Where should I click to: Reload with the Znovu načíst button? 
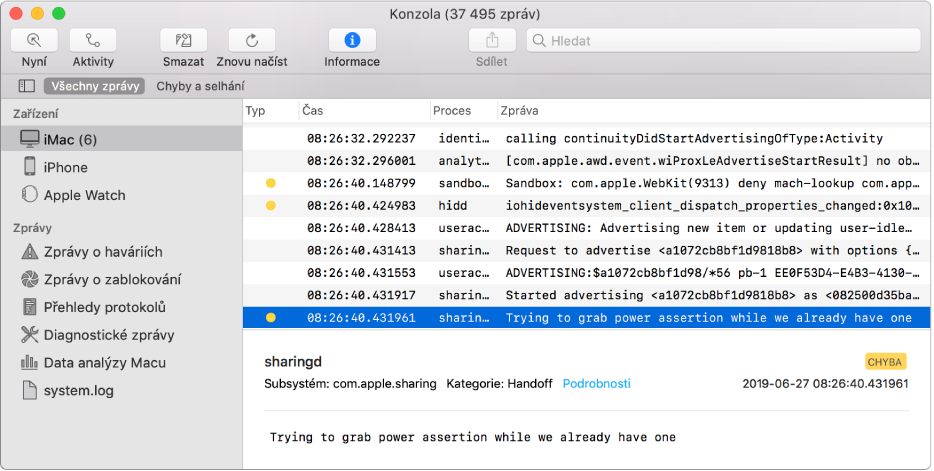pyautogui.click(x=252, y=40)
